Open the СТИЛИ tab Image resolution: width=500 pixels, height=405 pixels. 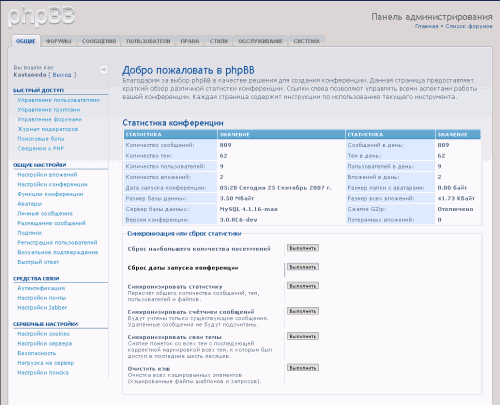pos(219,41)
